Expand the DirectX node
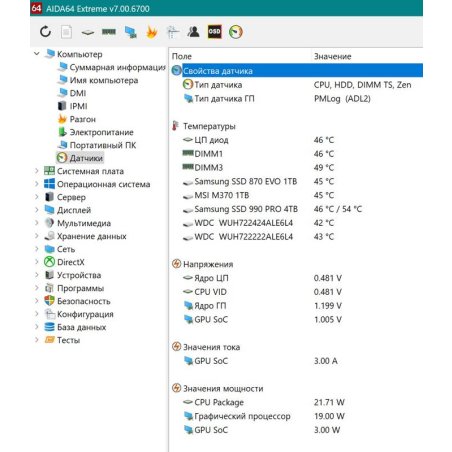This screenshot has width=452, height=452. pos(37,262)
